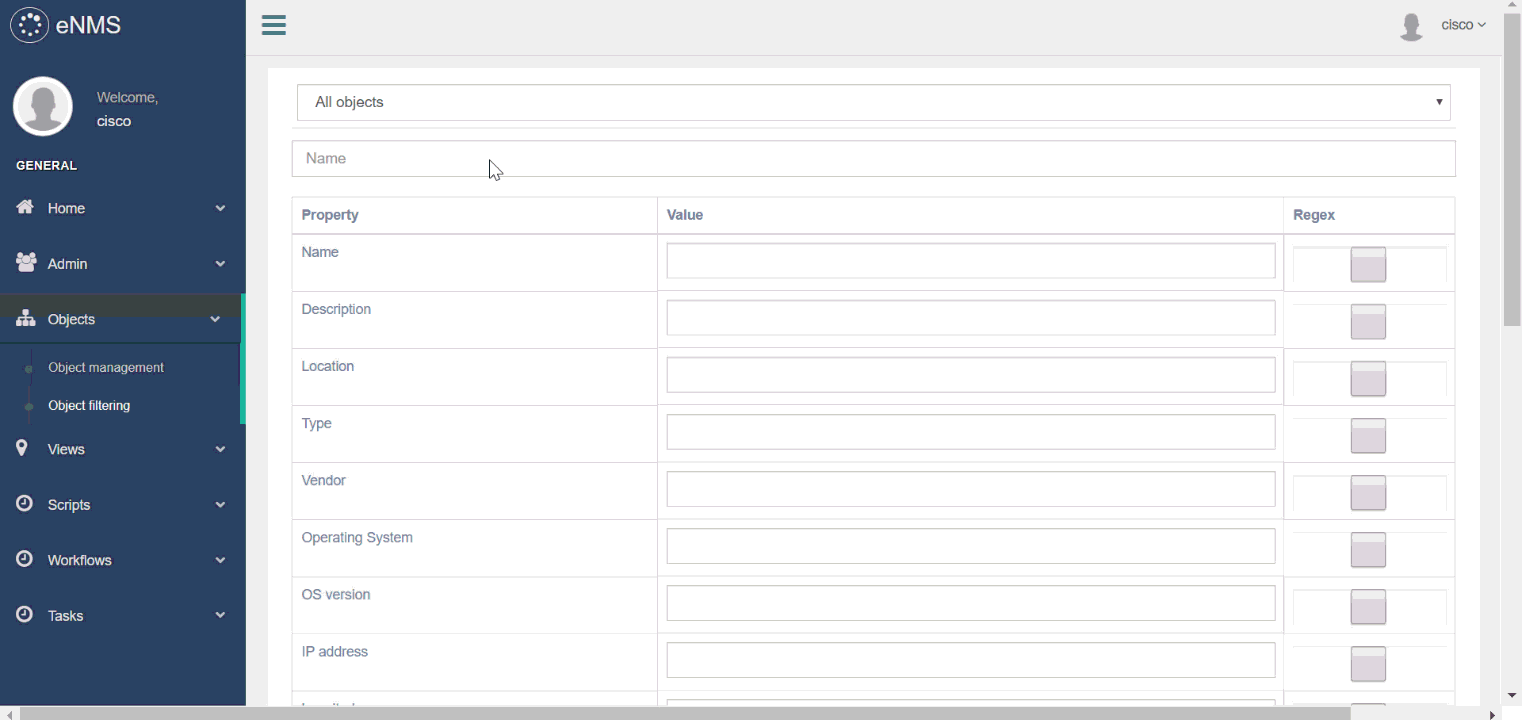The image size is (1522, 720).
Task: Open the All objects dropdown
Action: (874, 102)
